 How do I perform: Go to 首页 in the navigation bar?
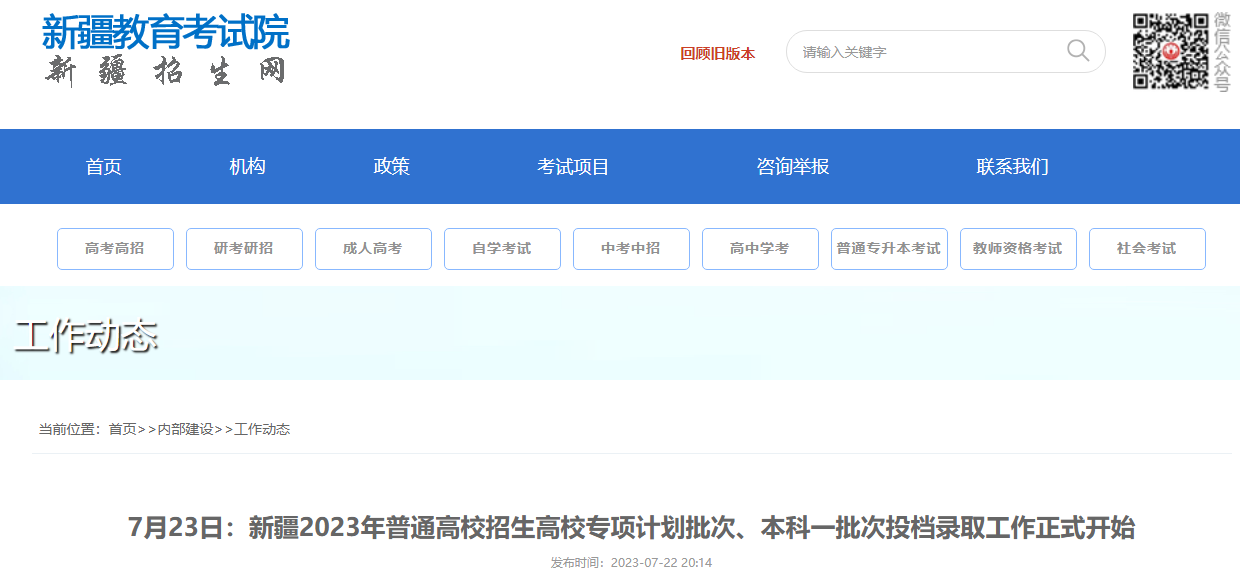tap(104, 167)
